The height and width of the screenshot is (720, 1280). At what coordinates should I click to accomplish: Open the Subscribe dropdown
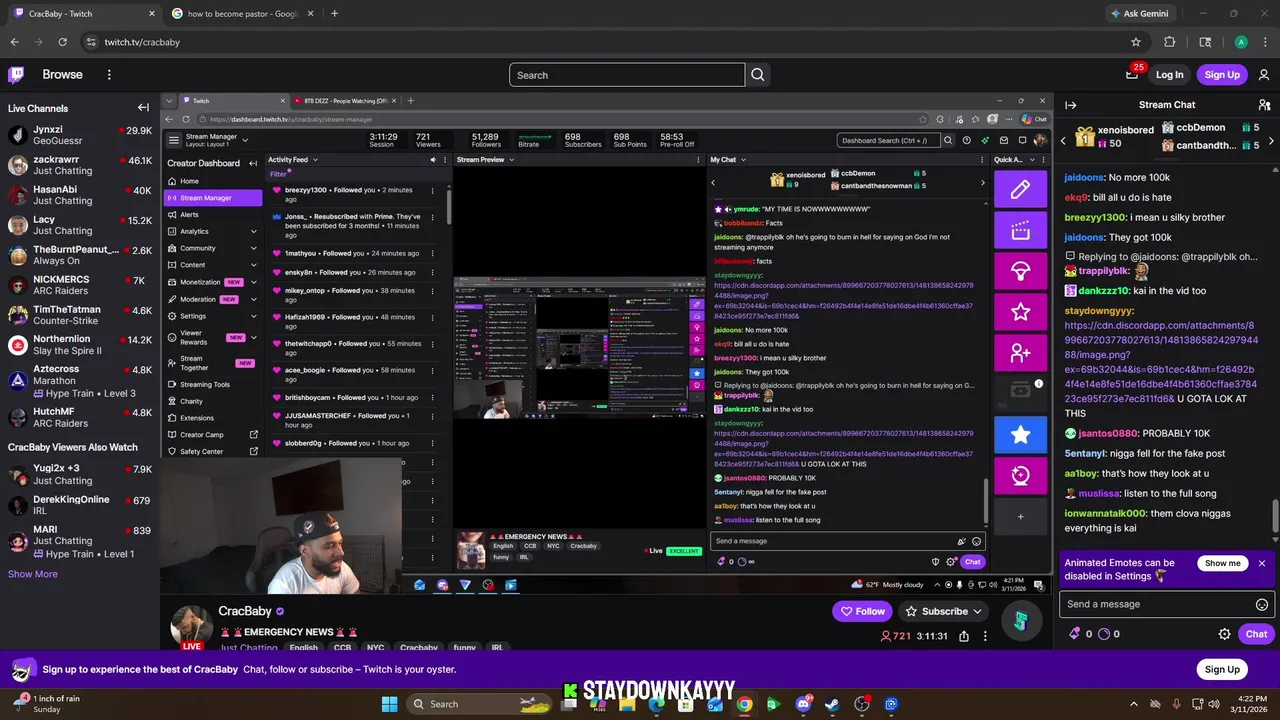point(944,611)
